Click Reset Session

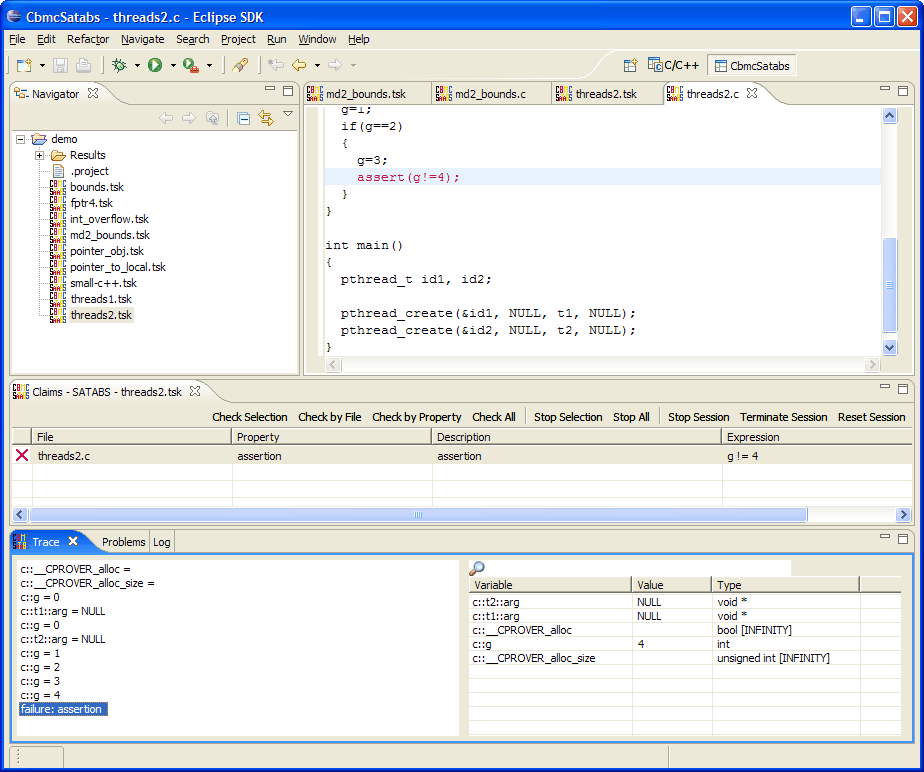pos(872,417)
